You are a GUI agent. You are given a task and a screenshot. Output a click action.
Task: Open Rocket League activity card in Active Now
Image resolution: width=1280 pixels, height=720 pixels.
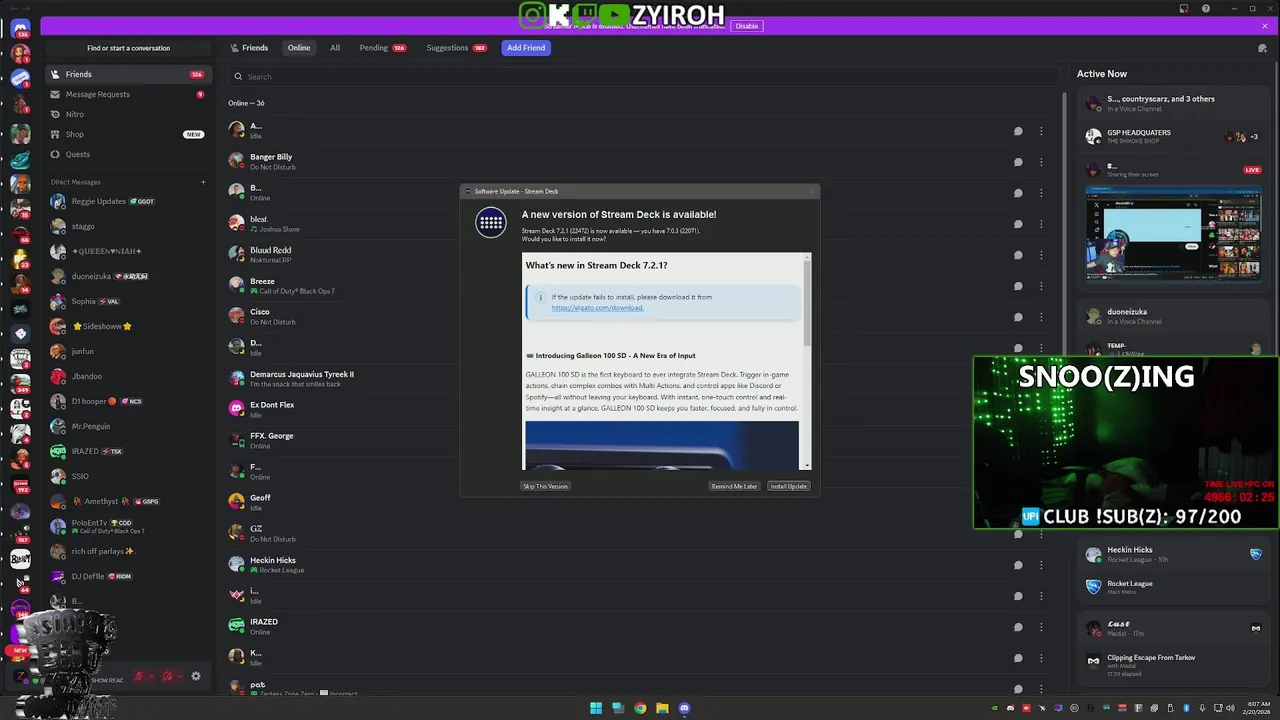(x=1174, y=587)
